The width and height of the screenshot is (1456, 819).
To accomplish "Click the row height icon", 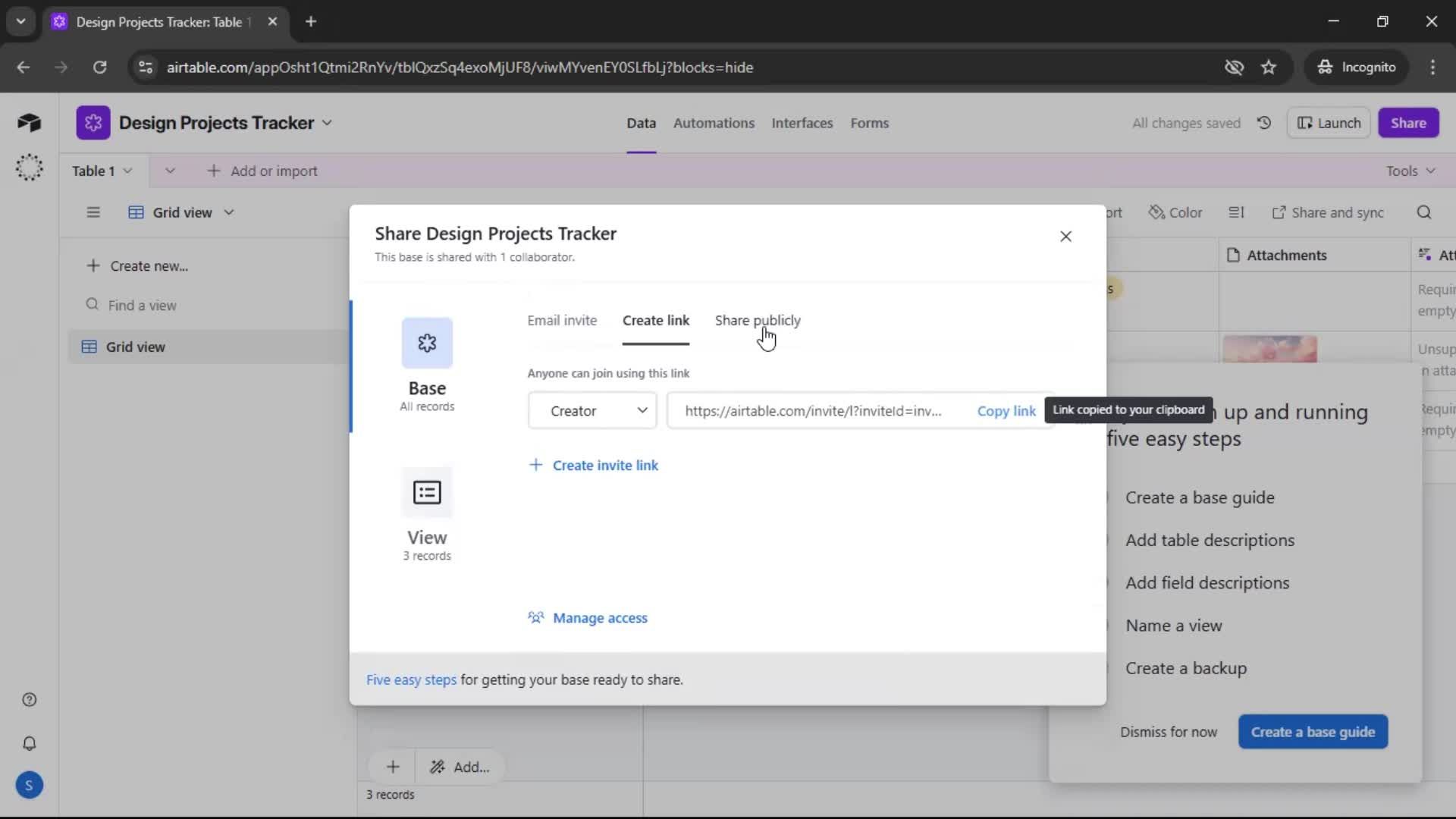I will (1236, 212).
